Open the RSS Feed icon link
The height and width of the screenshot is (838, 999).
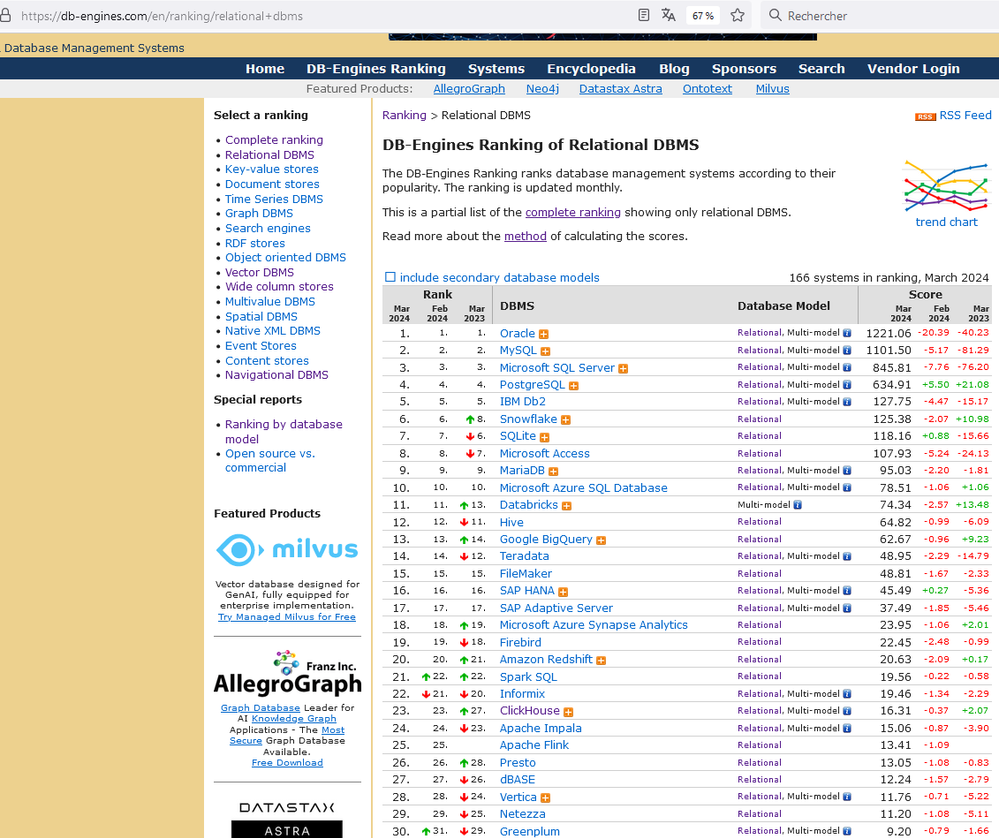[x=925, y=117]
